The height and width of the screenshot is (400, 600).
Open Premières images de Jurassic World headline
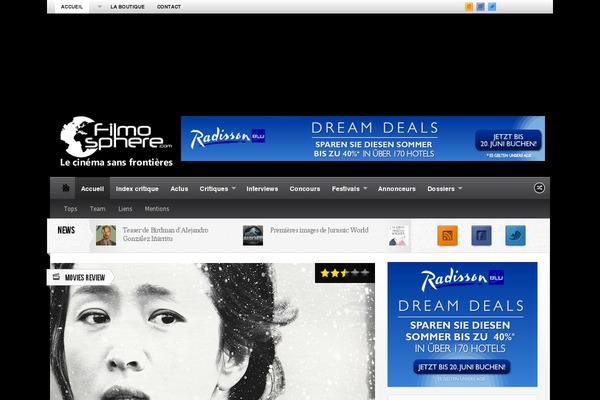tap(319, 230)
